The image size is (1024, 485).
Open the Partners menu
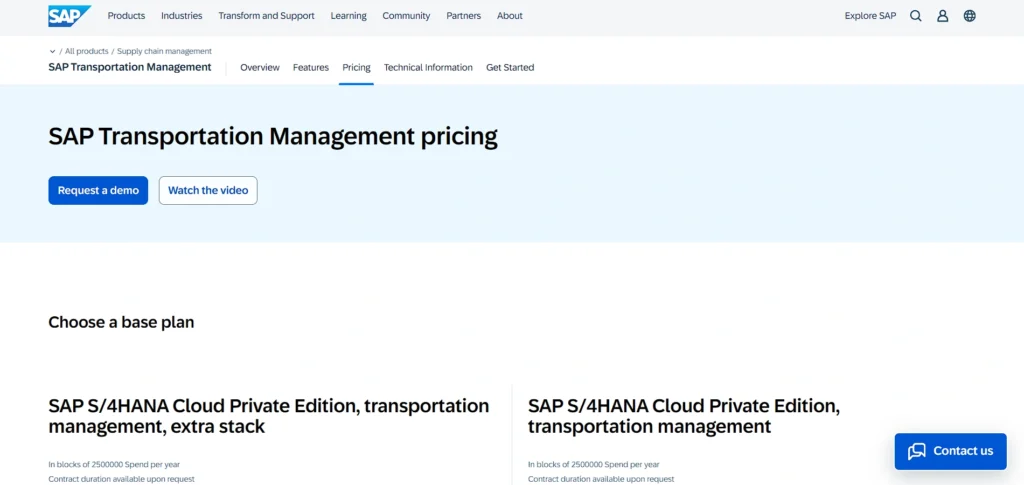pyautogui.click(x=464, y=16)
